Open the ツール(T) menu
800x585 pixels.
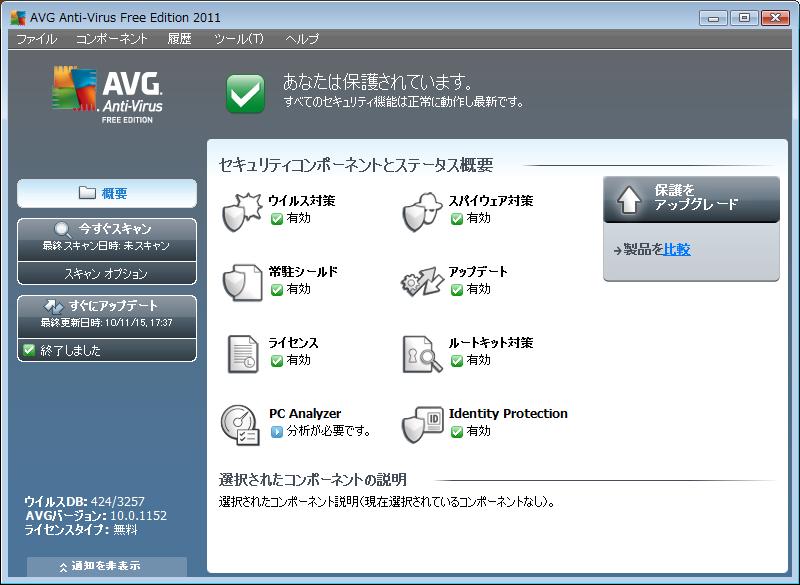point(238,39)
